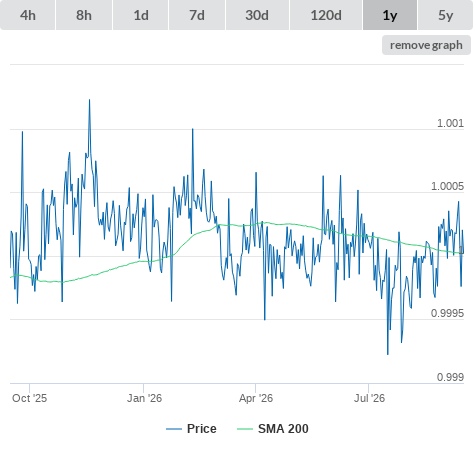Click the remove graph button

point(426,45)
